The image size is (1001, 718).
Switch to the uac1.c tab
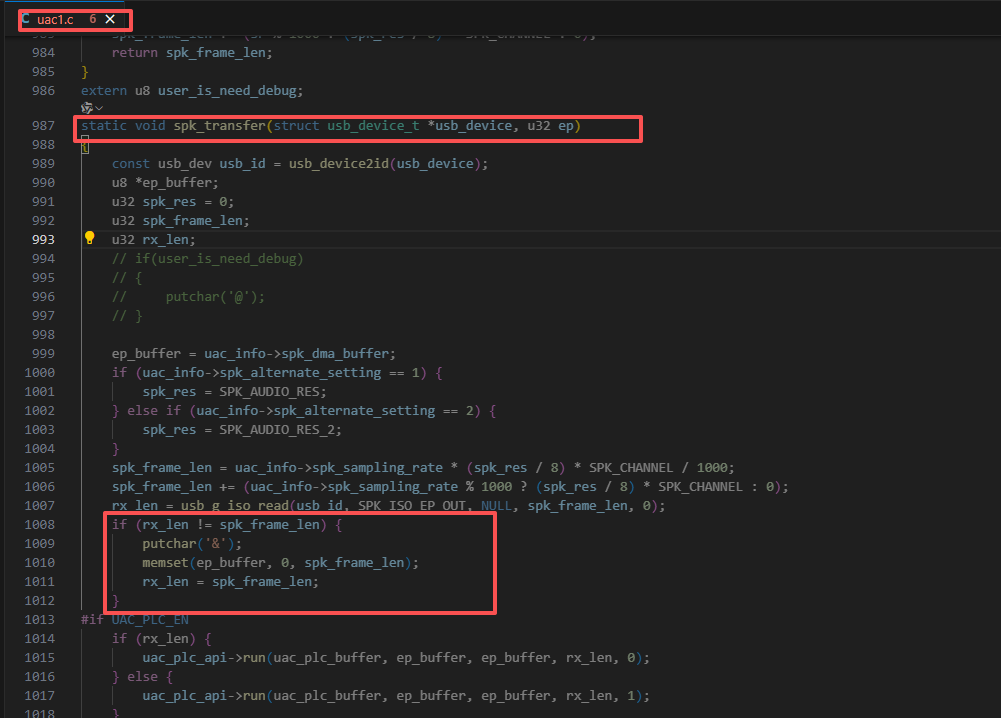pyautogui.click(x=55, y=20)
